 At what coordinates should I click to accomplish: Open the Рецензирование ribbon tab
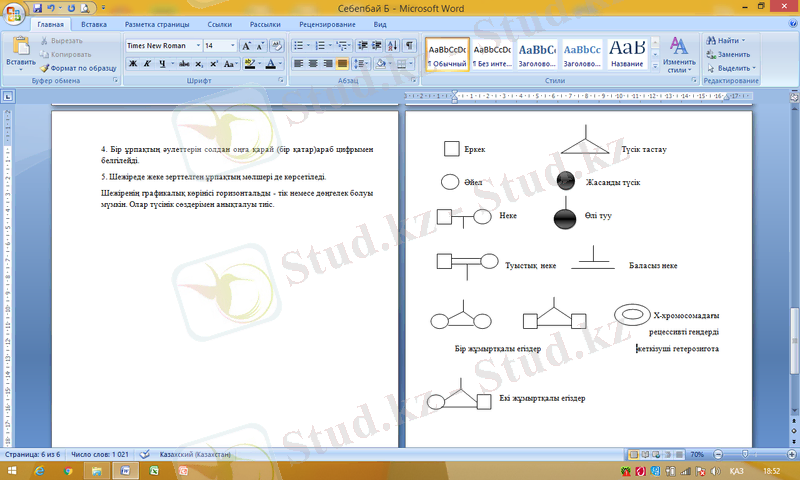tap(326, 23)
